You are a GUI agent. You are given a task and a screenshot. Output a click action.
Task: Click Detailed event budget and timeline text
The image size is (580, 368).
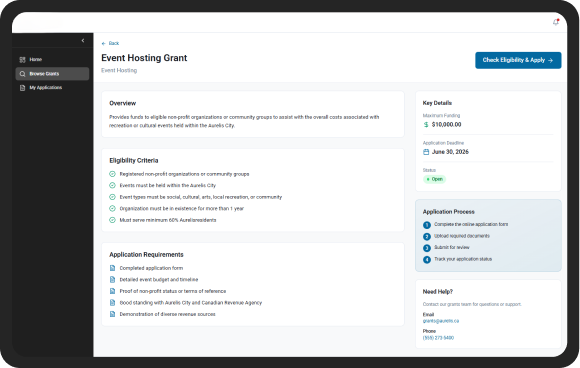[159, 280]
